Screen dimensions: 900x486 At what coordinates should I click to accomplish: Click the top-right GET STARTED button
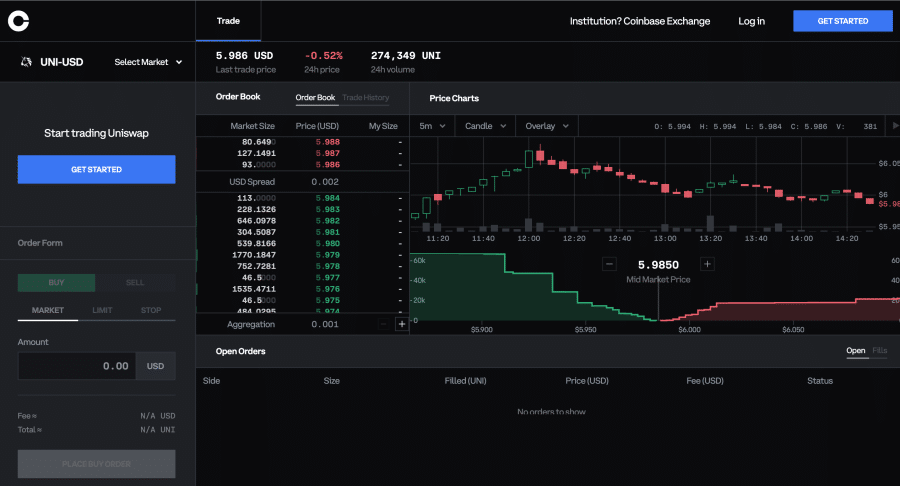coord(843,21)
